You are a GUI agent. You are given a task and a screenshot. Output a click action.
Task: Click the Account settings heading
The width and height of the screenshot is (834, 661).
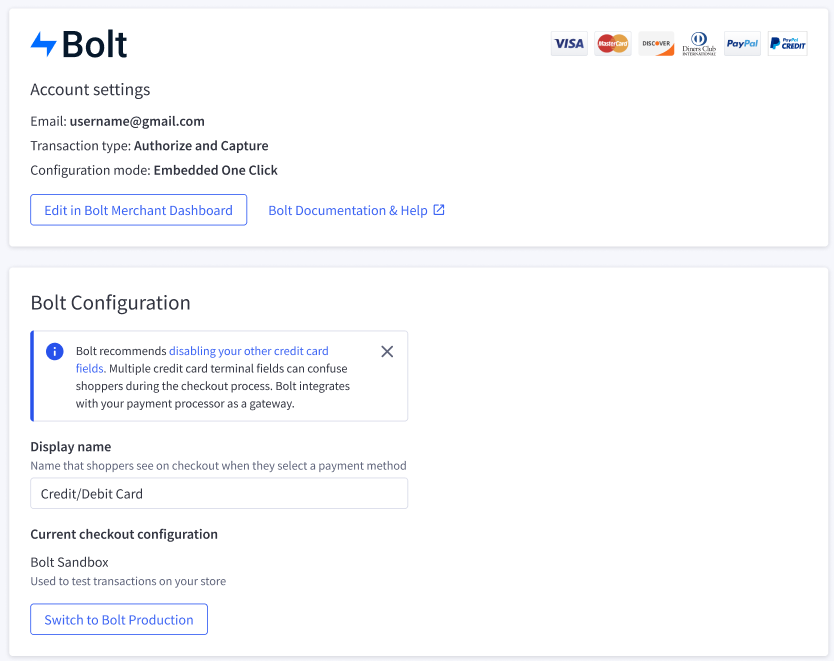pyautogui.click(x=90, y=89)
